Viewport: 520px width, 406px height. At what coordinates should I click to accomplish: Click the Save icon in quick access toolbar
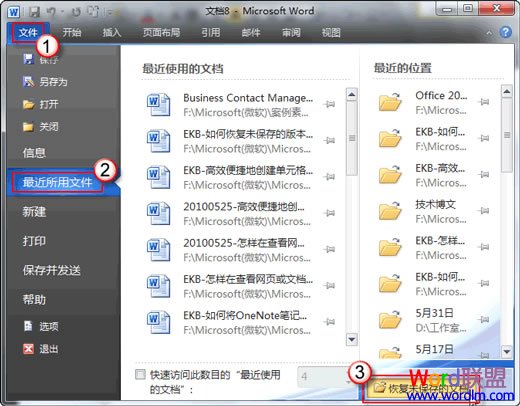34,12
